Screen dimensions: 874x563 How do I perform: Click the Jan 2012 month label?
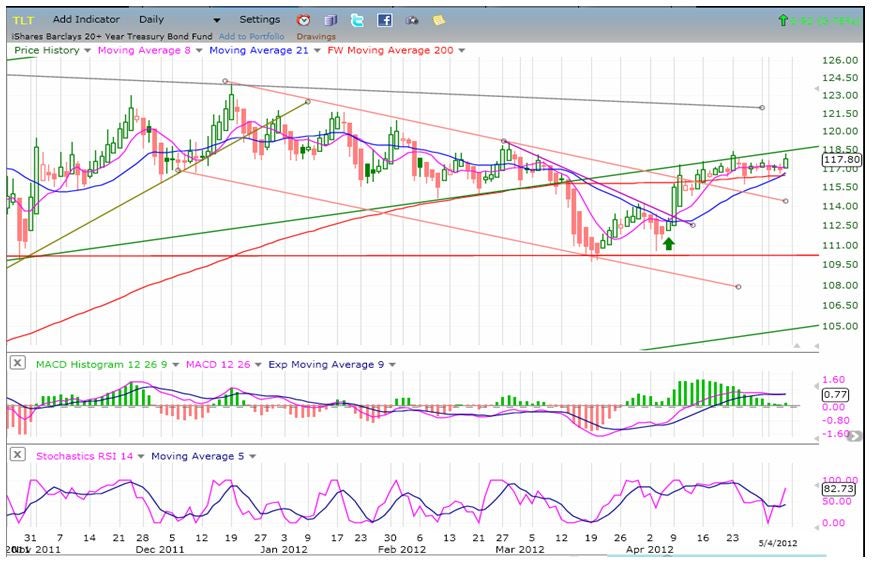point(284,549)
